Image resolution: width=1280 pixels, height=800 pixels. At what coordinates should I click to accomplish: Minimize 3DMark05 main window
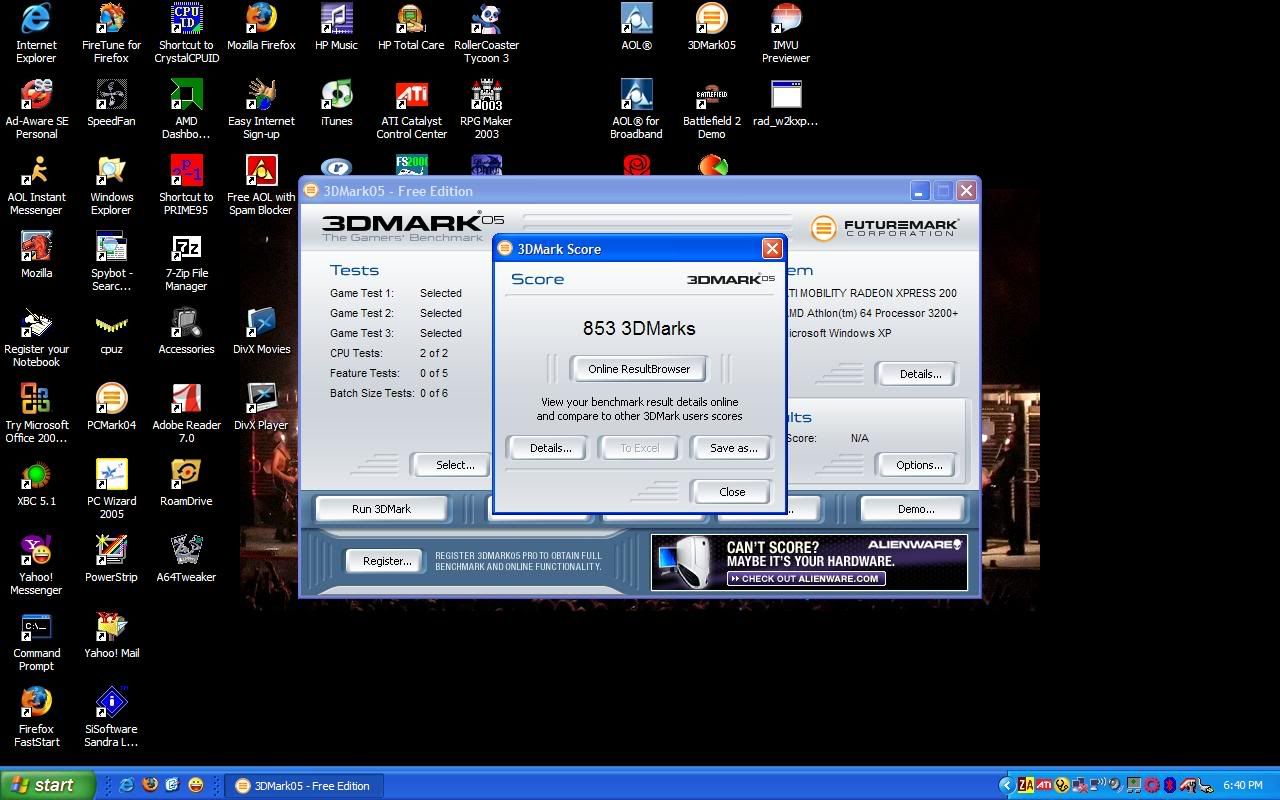coord(920,190)
